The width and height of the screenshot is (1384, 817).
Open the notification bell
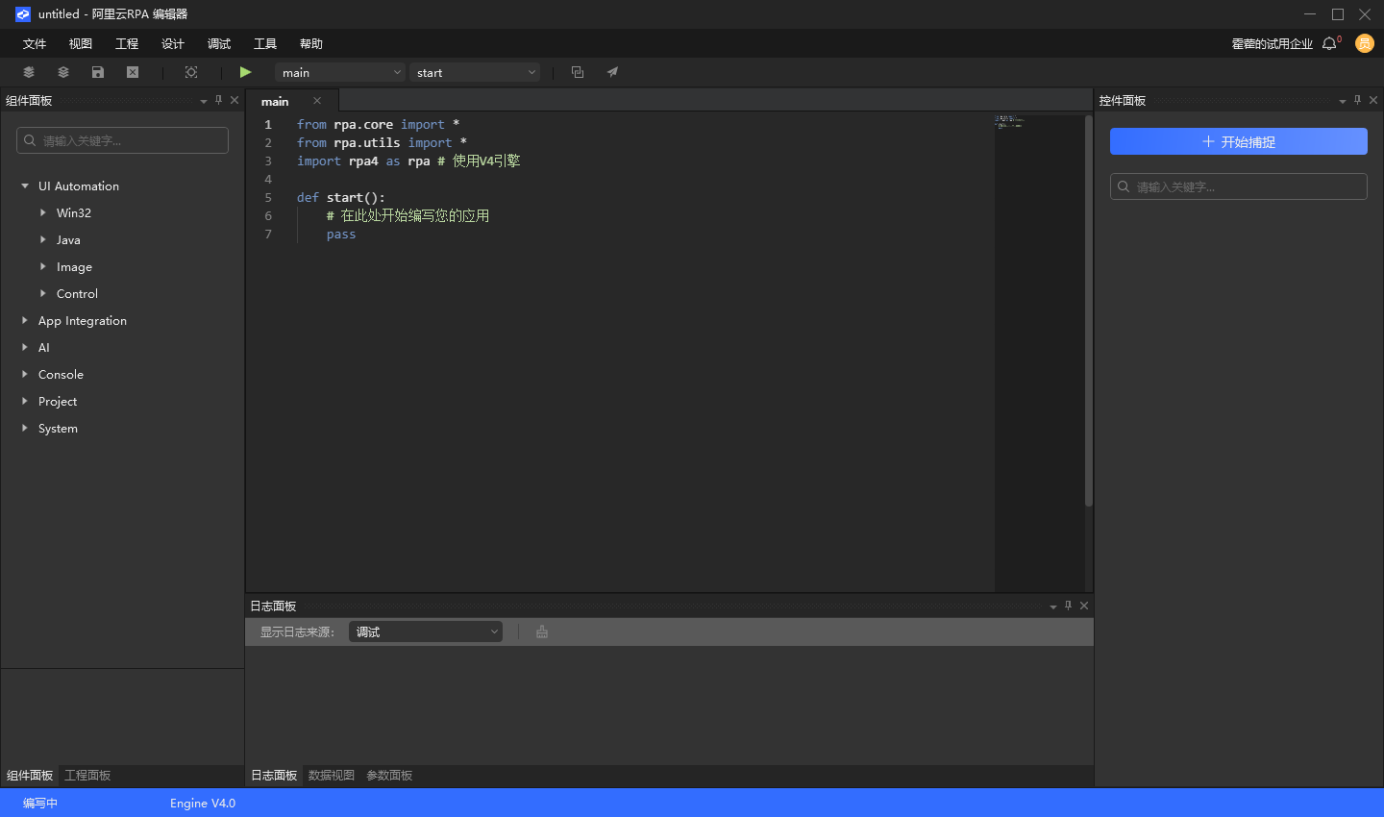1330,43
